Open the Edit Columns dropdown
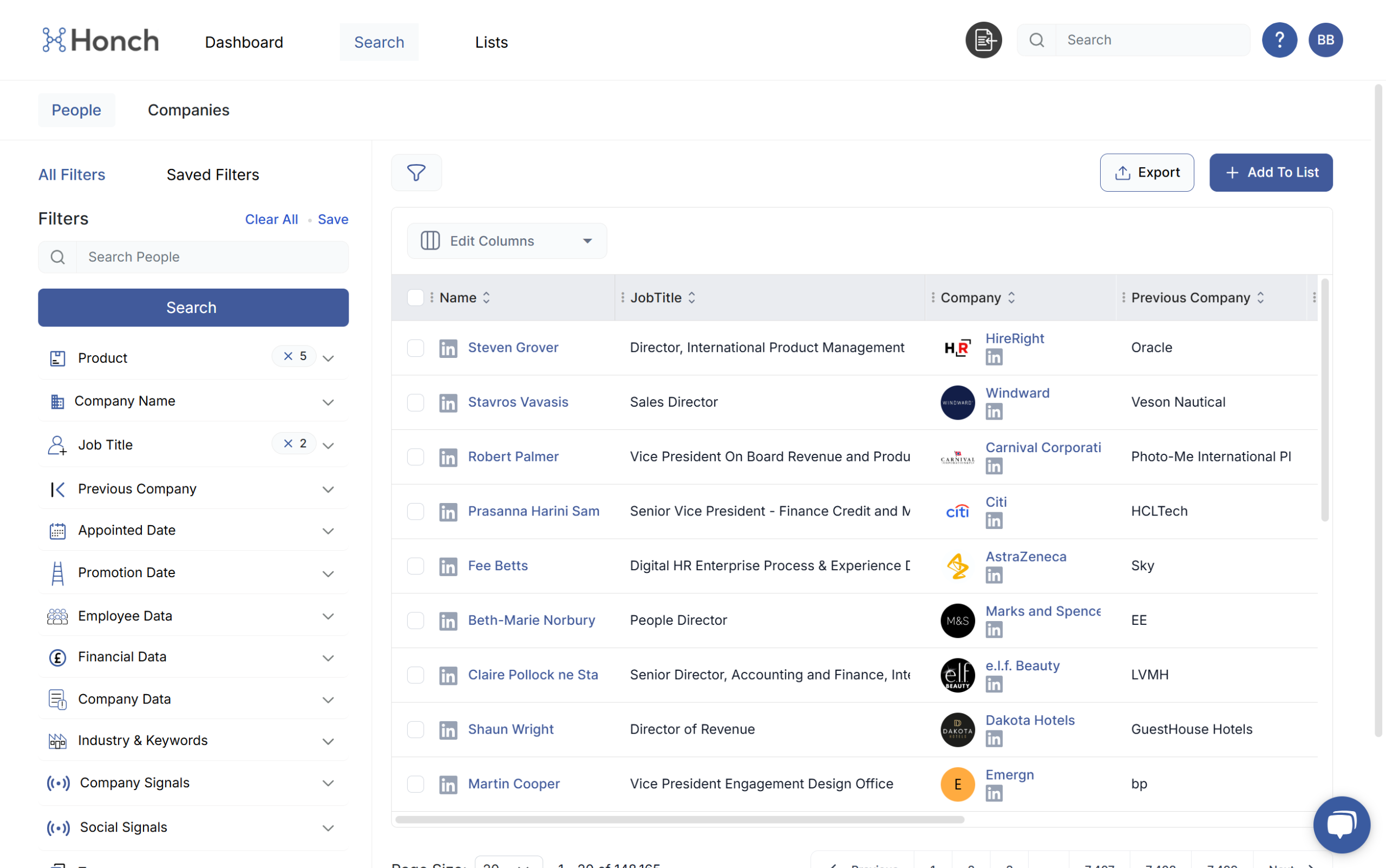The width and height of the screenshot is (1386, 868). (x=506, y=241)
